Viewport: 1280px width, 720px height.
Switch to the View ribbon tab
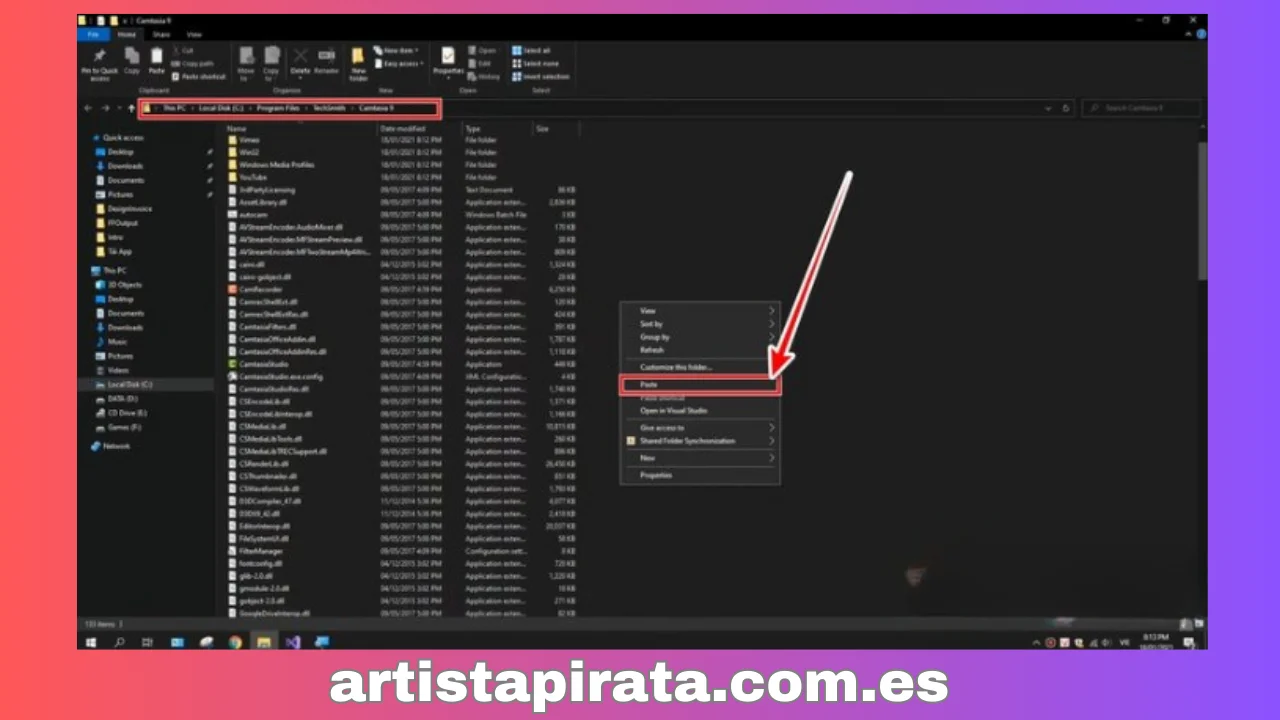click(194, 34)
